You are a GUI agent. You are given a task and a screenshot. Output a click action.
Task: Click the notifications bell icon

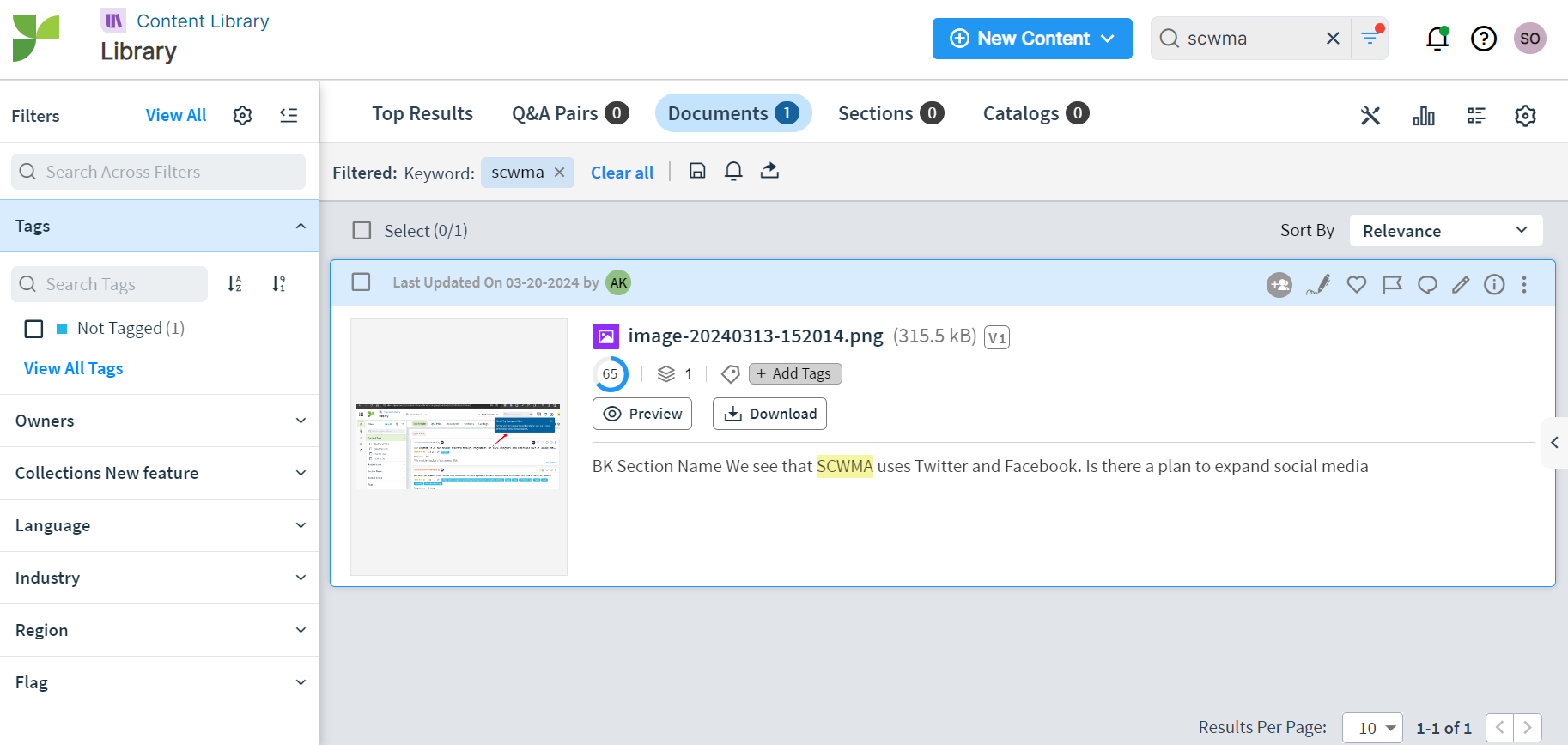[x=1437, y=39]
